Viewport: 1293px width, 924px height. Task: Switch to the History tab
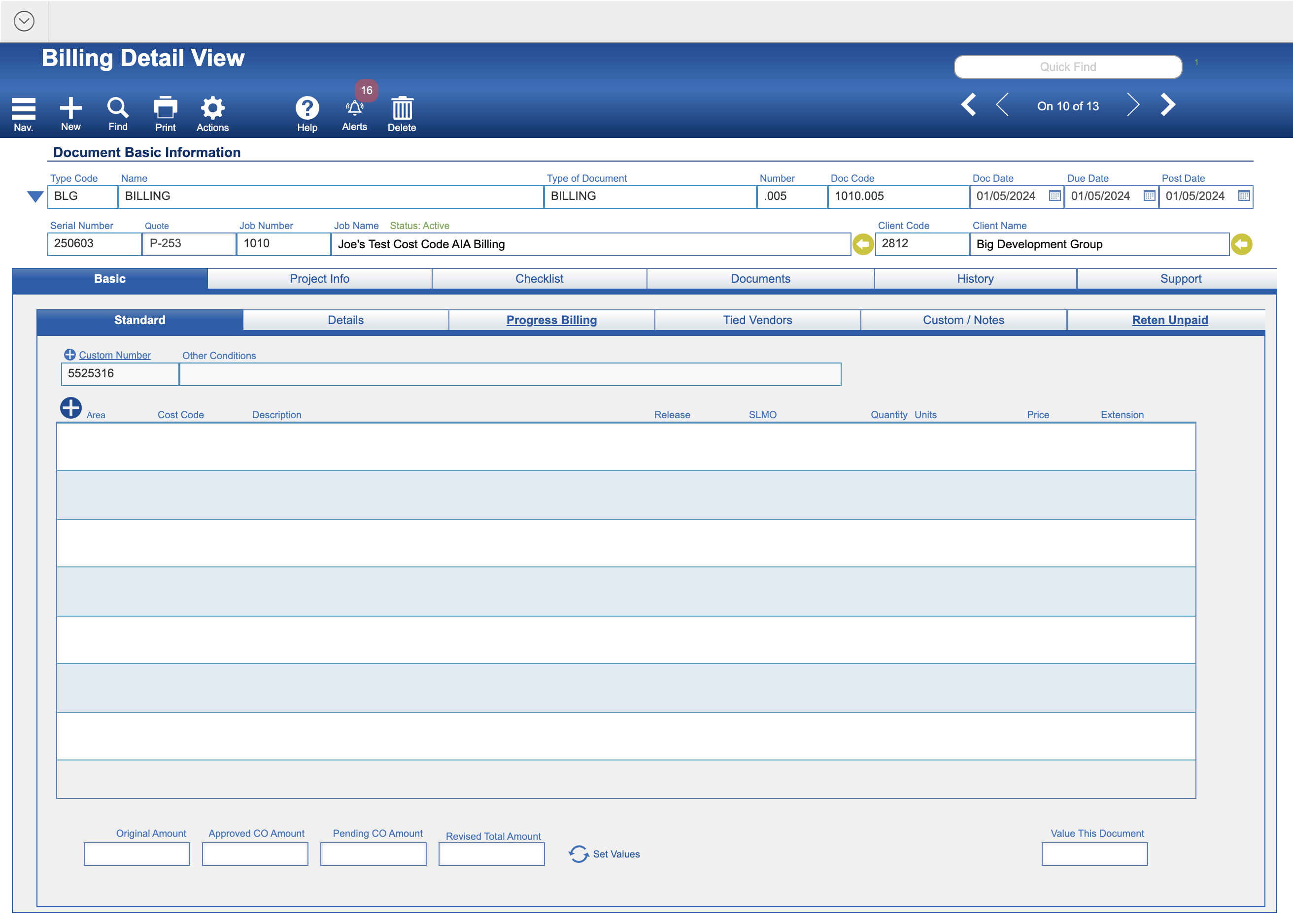(975, 279)
